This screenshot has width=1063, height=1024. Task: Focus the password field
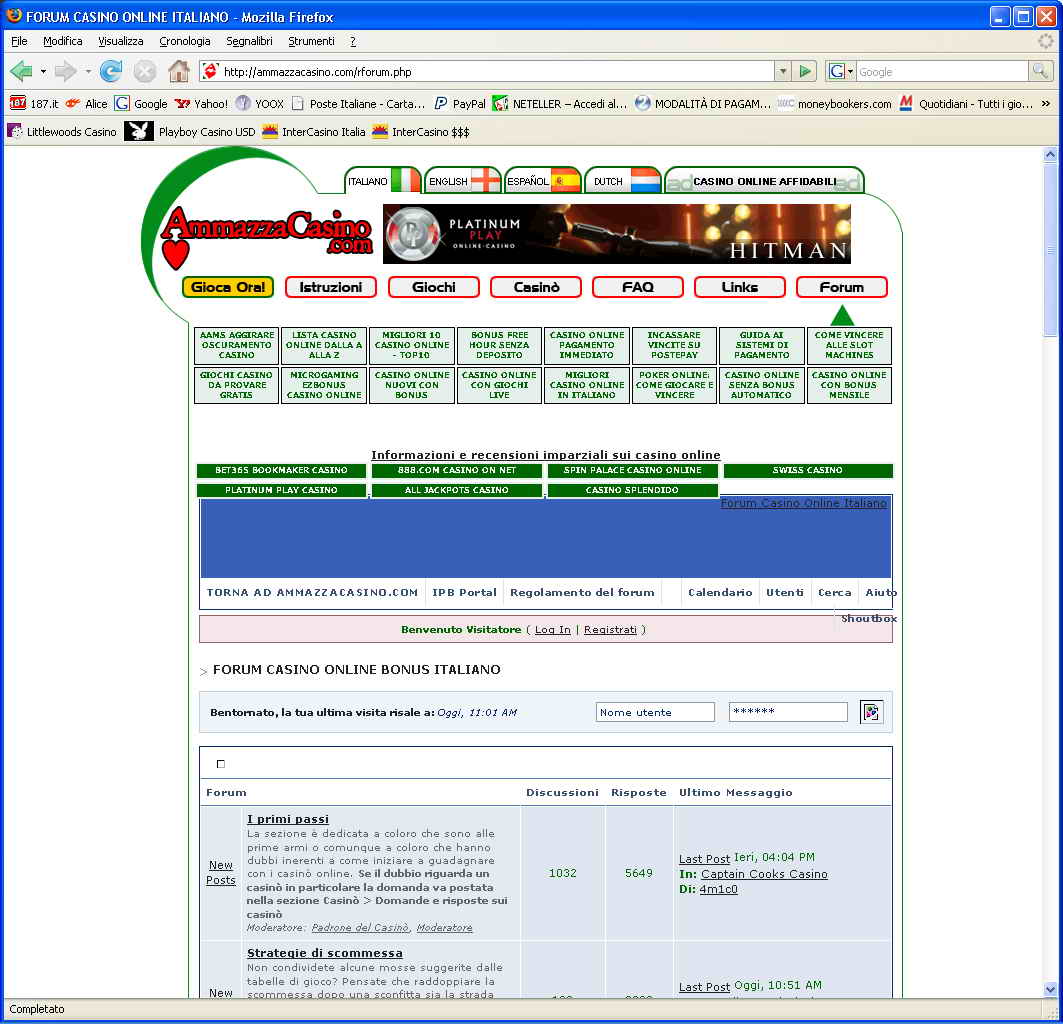pyautogui.click(x=788, y=712)
